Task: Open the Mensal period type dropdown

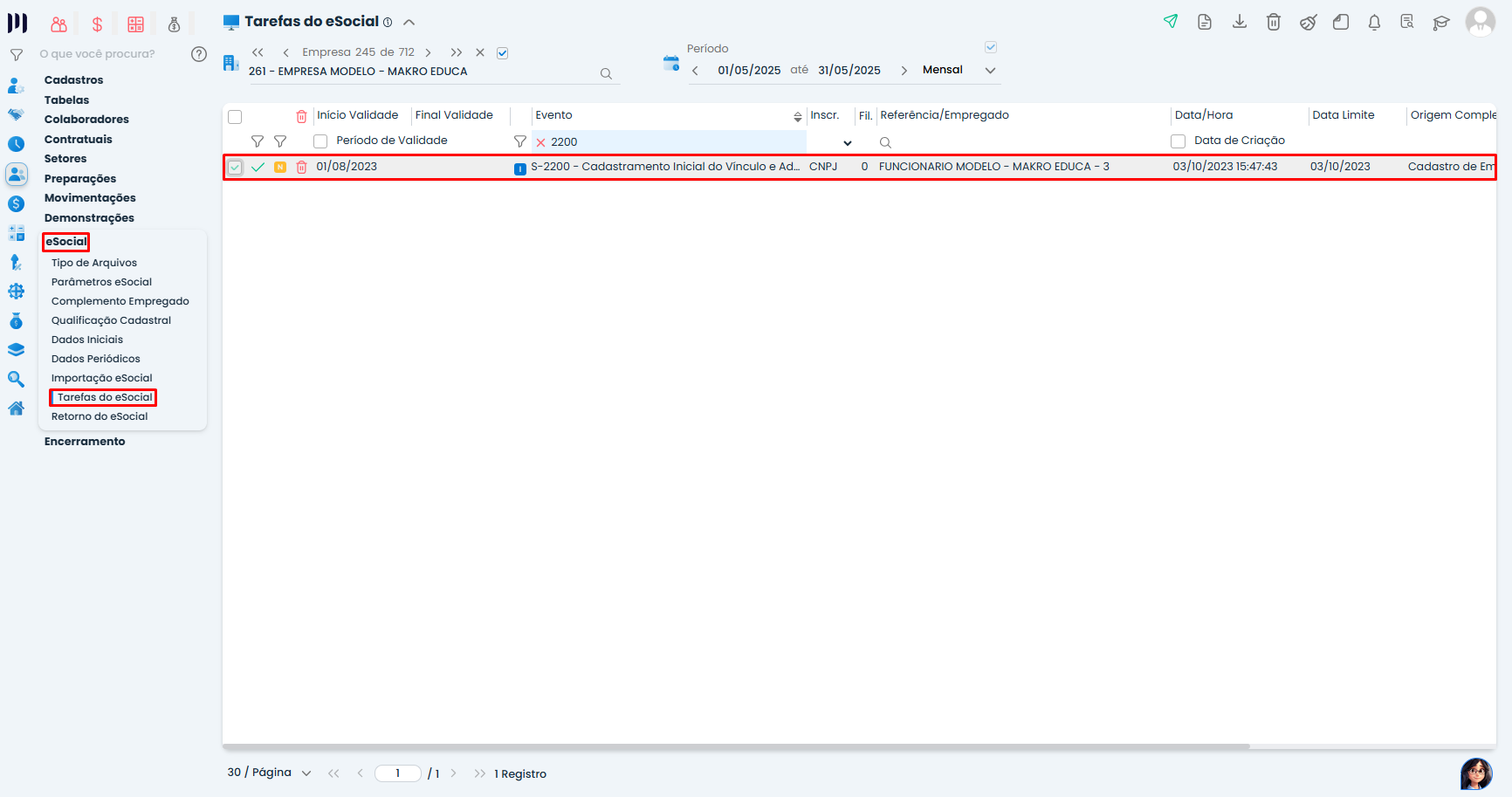Action: tap(990, 71)
